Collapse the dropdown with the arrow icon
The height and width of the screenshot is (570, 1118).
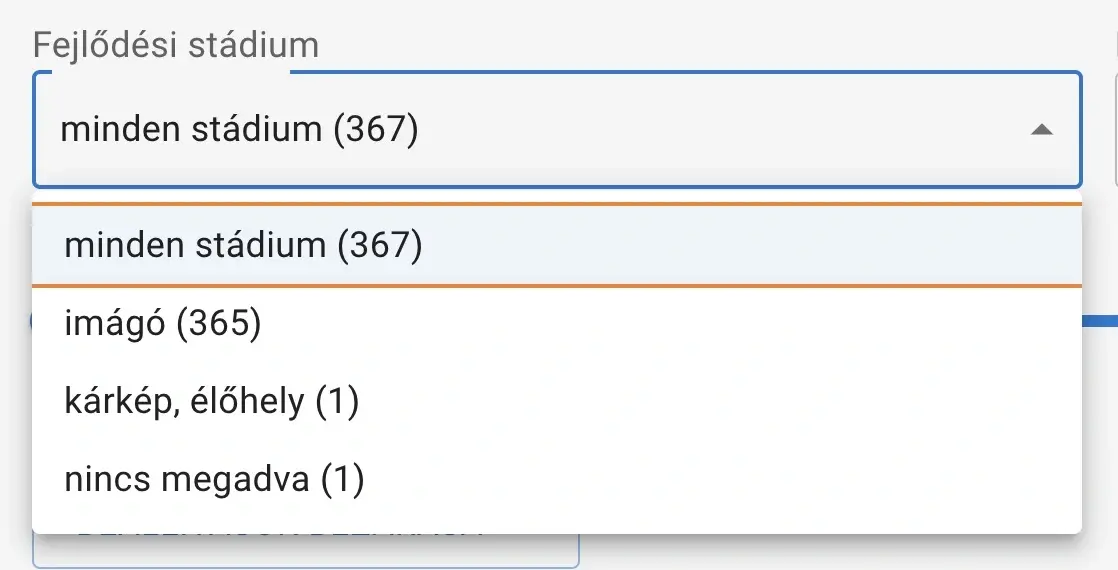[1041, 130]
